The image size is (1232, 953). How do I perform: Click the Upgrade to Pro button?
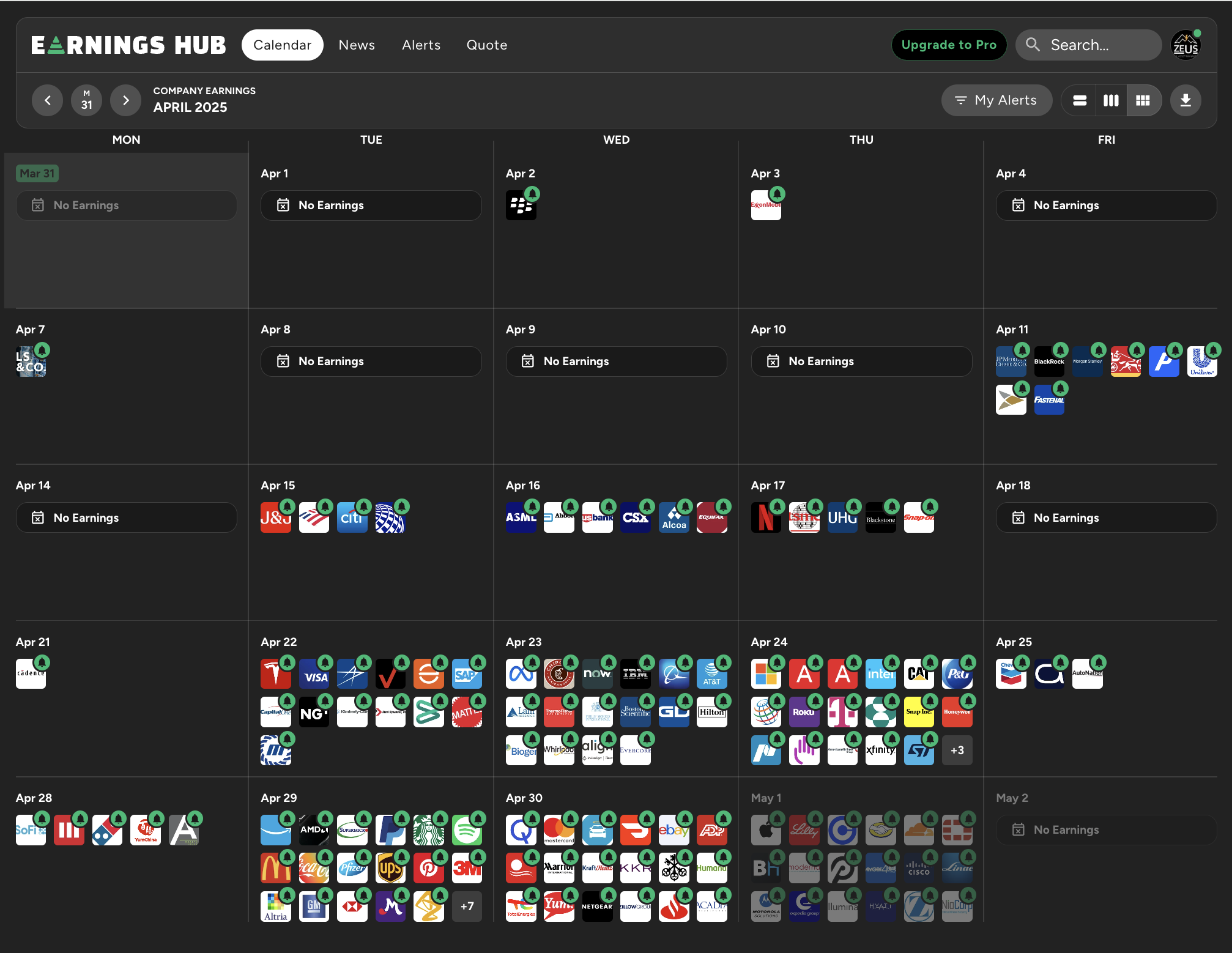(x=949, y=45)
